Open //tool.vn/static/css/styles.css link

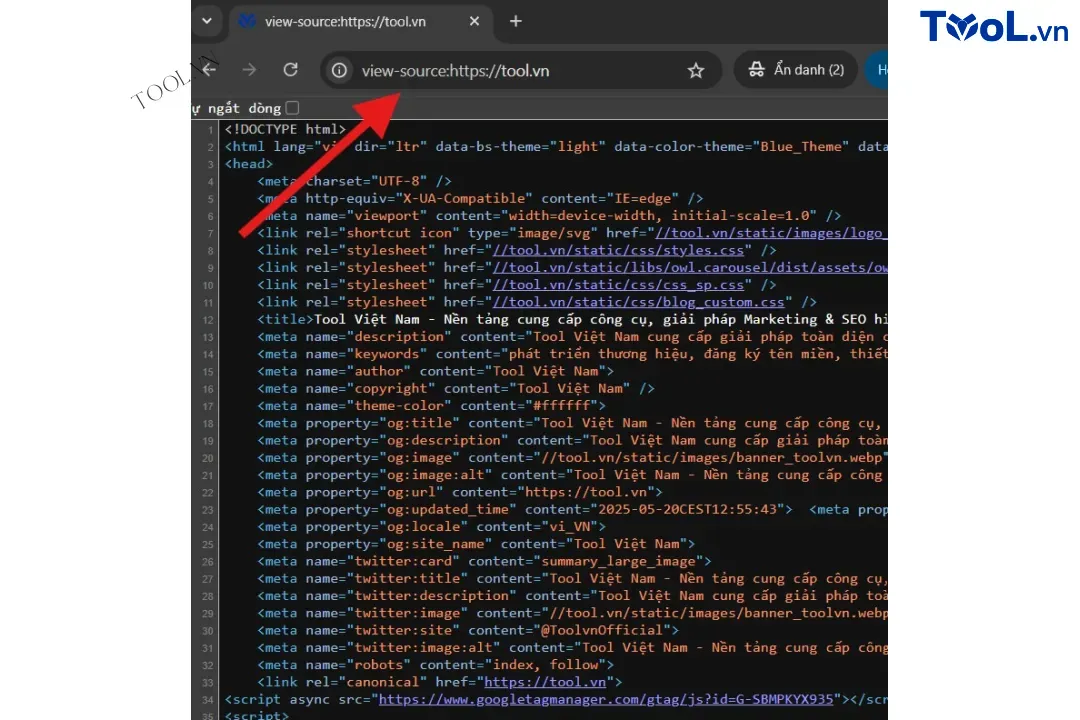[x=619, y=250]
